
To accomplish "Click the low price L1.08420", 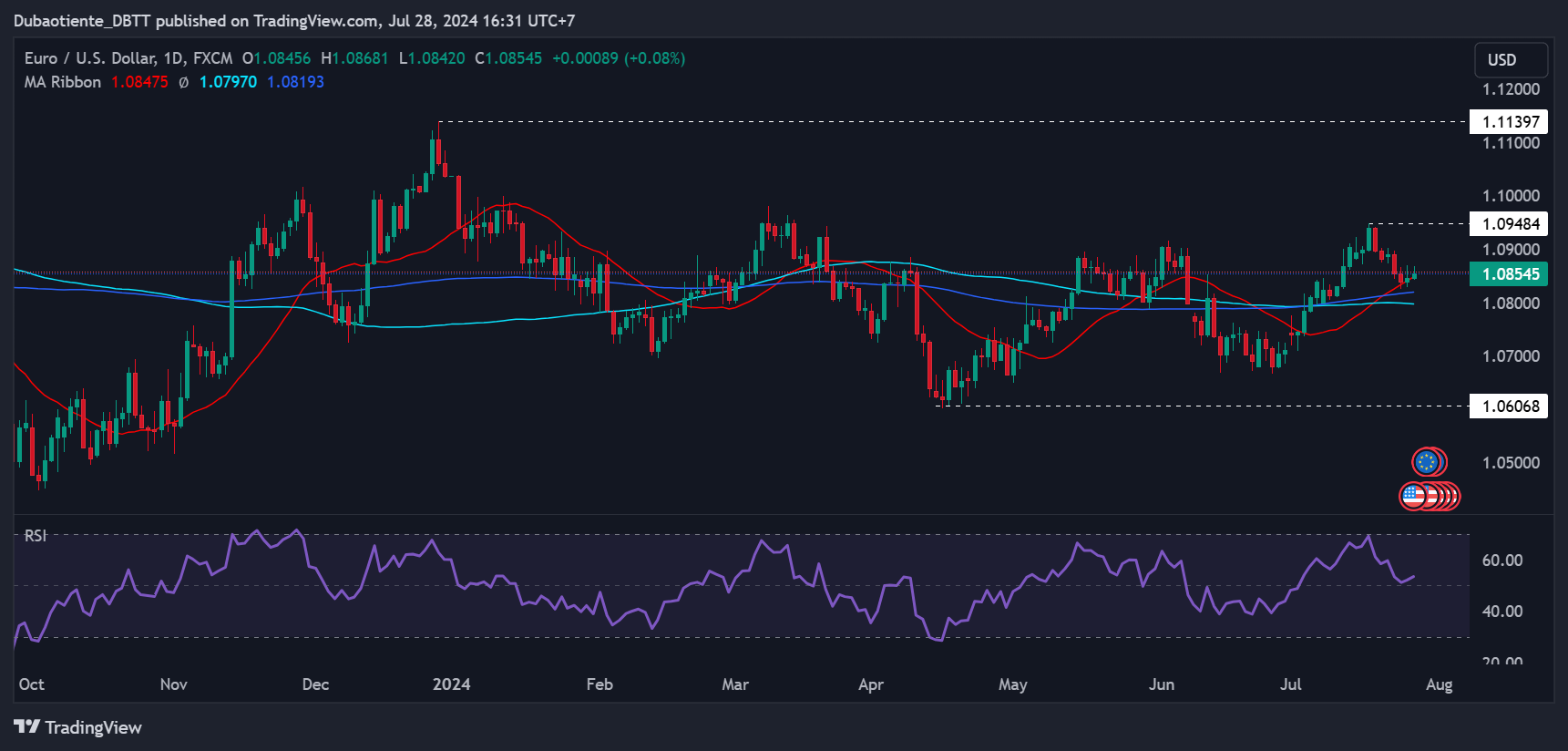I will pos(432,58).
